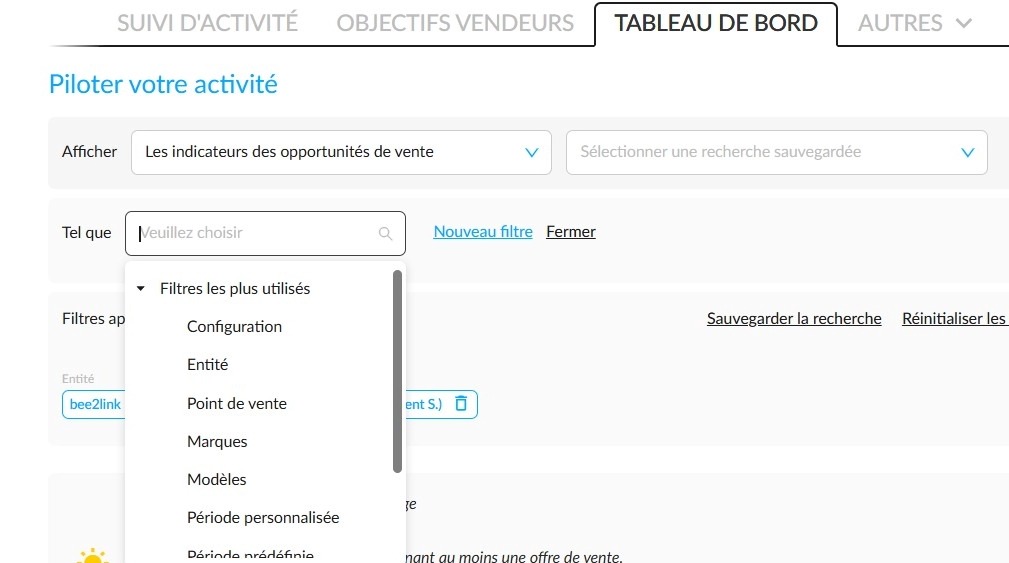Click 'Sauvegarder la recherche' link
This screenshot has width=1009, height=563.
[x=794, y=318]
